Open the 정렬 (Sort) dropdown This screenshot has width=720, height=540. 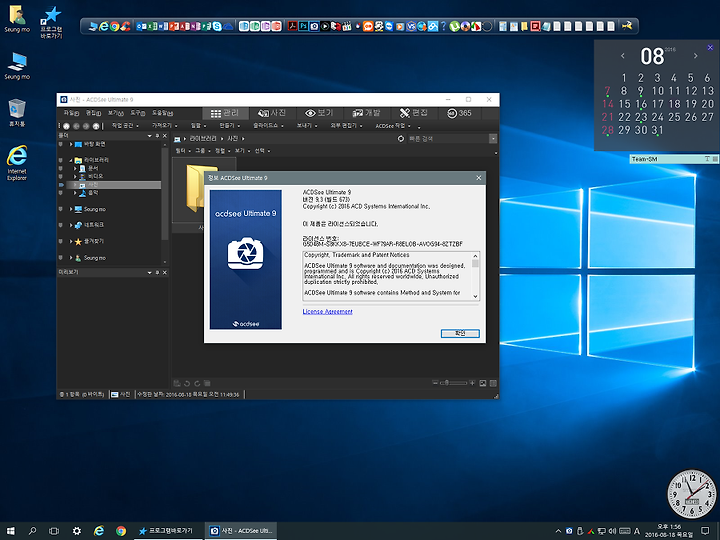pos(222,151)
